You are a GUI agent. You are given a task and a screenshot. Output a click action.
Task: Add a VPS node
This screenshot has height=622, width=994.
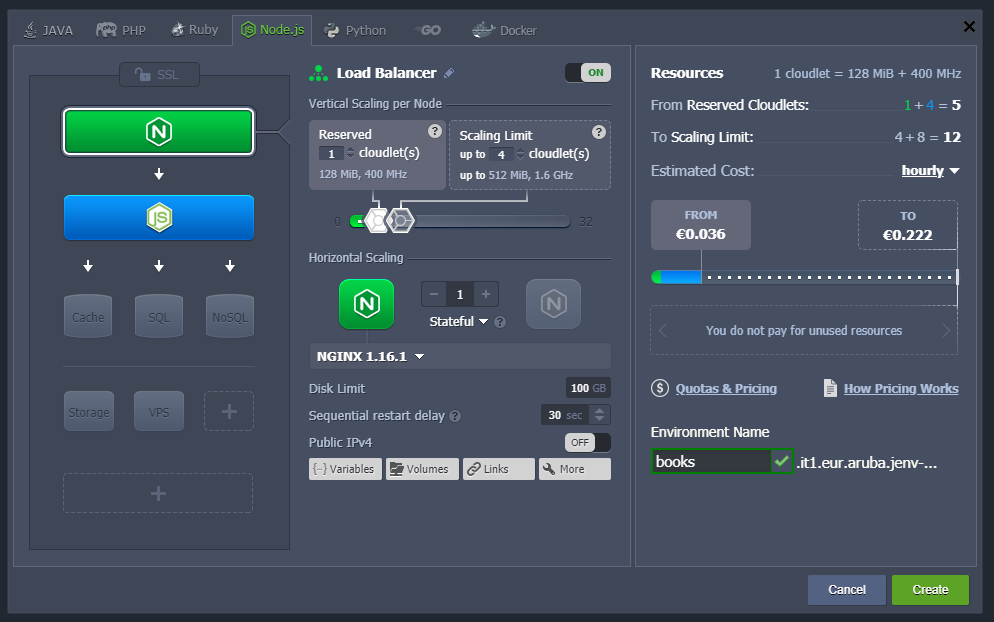point(158,411)
